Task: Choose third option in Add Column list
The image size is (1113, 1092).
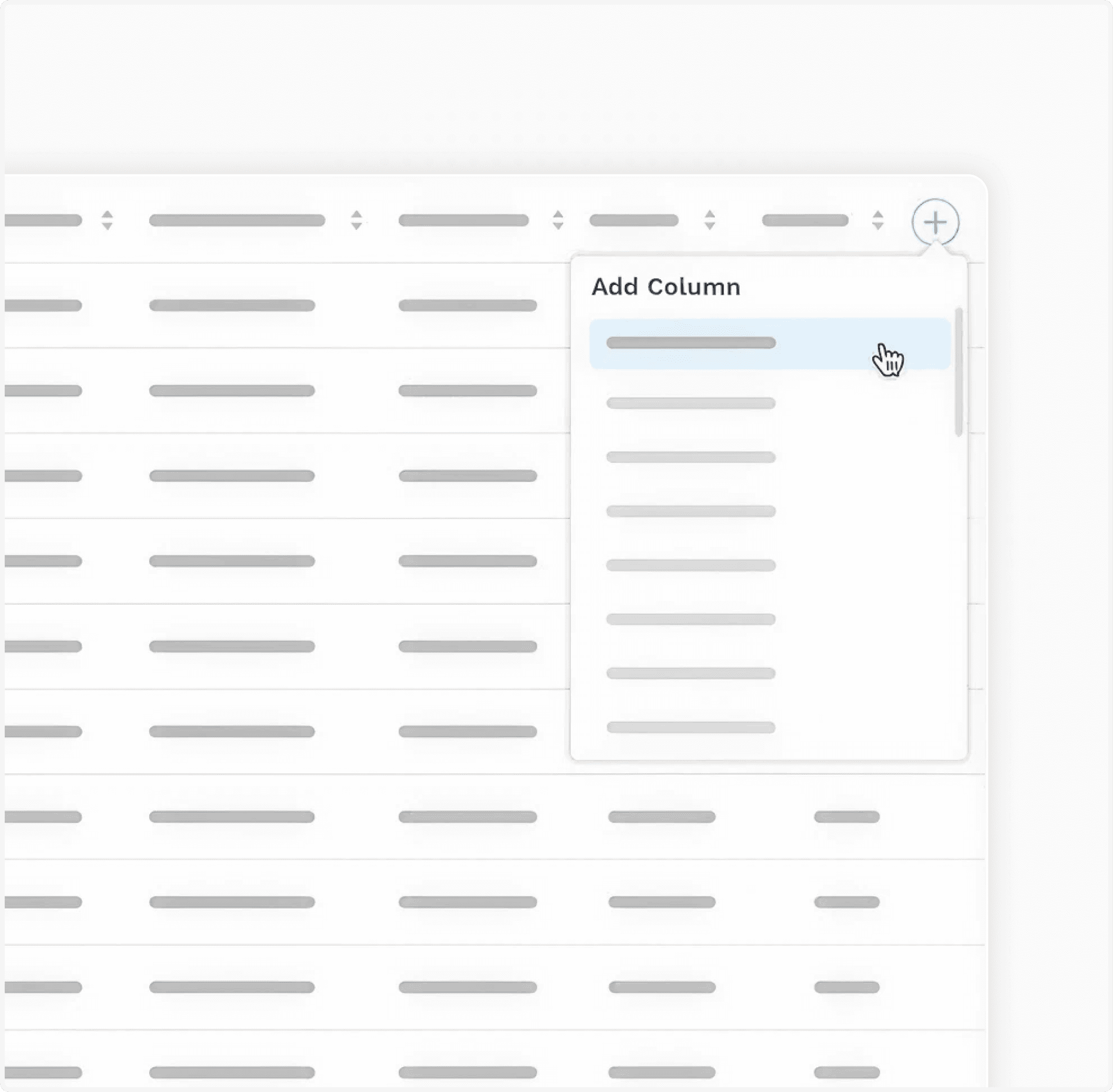Action: click(x=690, y=457)
